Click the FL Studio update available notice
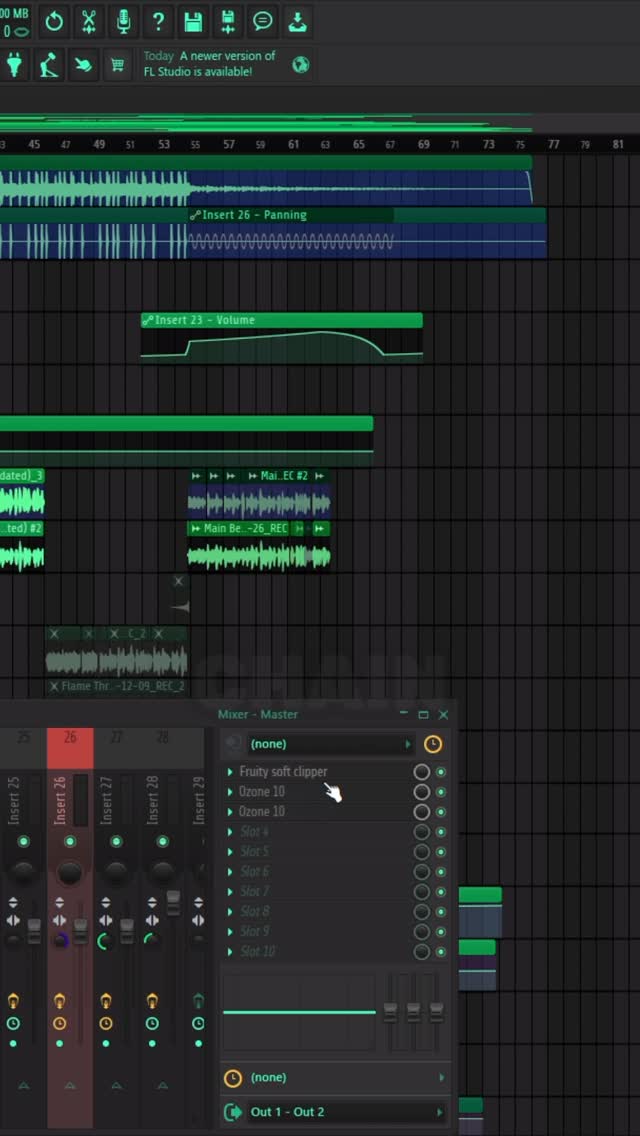Viewport: 640px width, 1136px height. click(210, 64)
